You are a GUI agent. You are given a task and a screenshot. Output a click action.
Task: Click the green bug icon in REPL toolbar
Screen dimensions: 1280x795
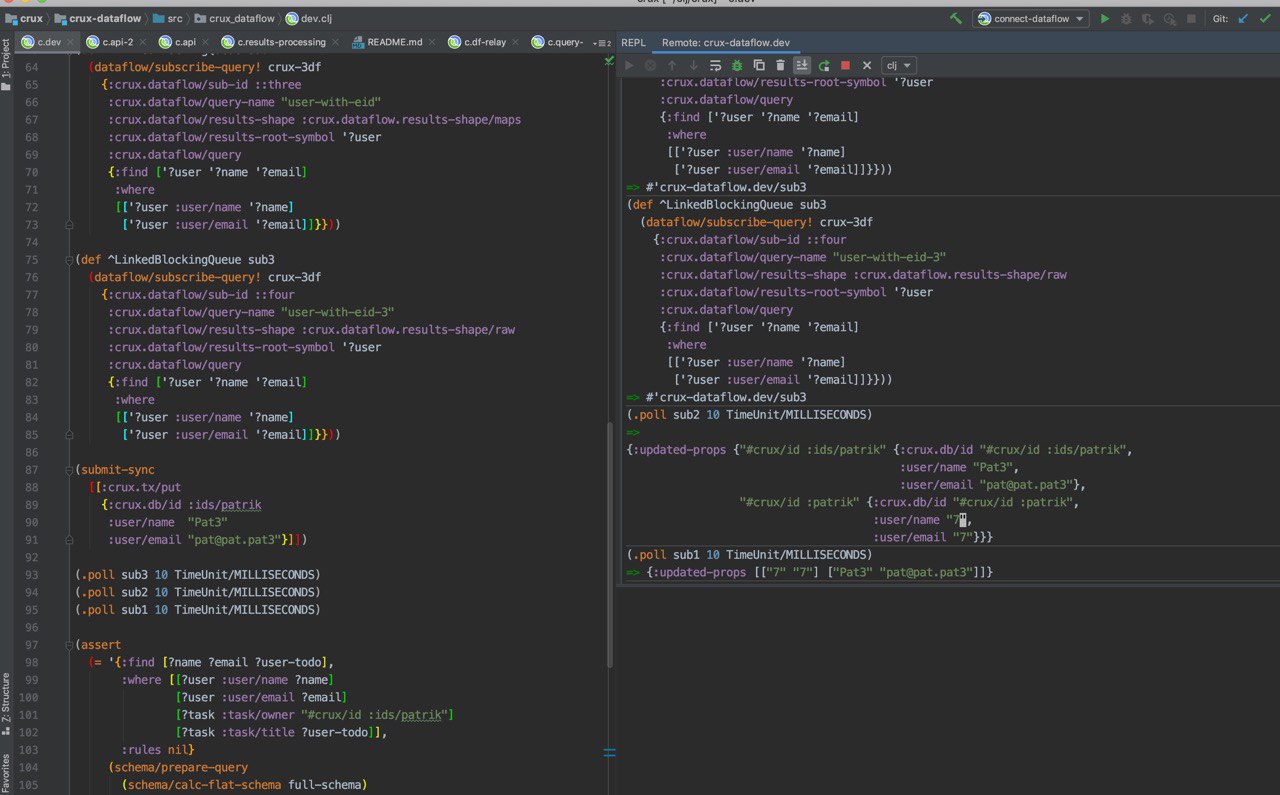[x=737, y=65]
